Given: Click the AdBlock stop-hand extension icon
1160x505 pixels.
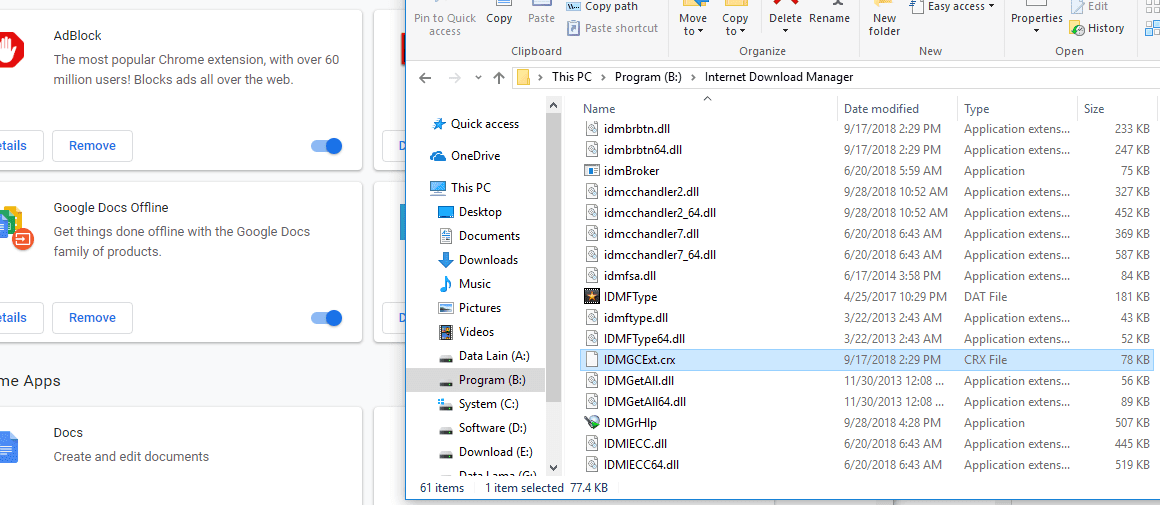Looking at the screenshot, I should [10, 50].
